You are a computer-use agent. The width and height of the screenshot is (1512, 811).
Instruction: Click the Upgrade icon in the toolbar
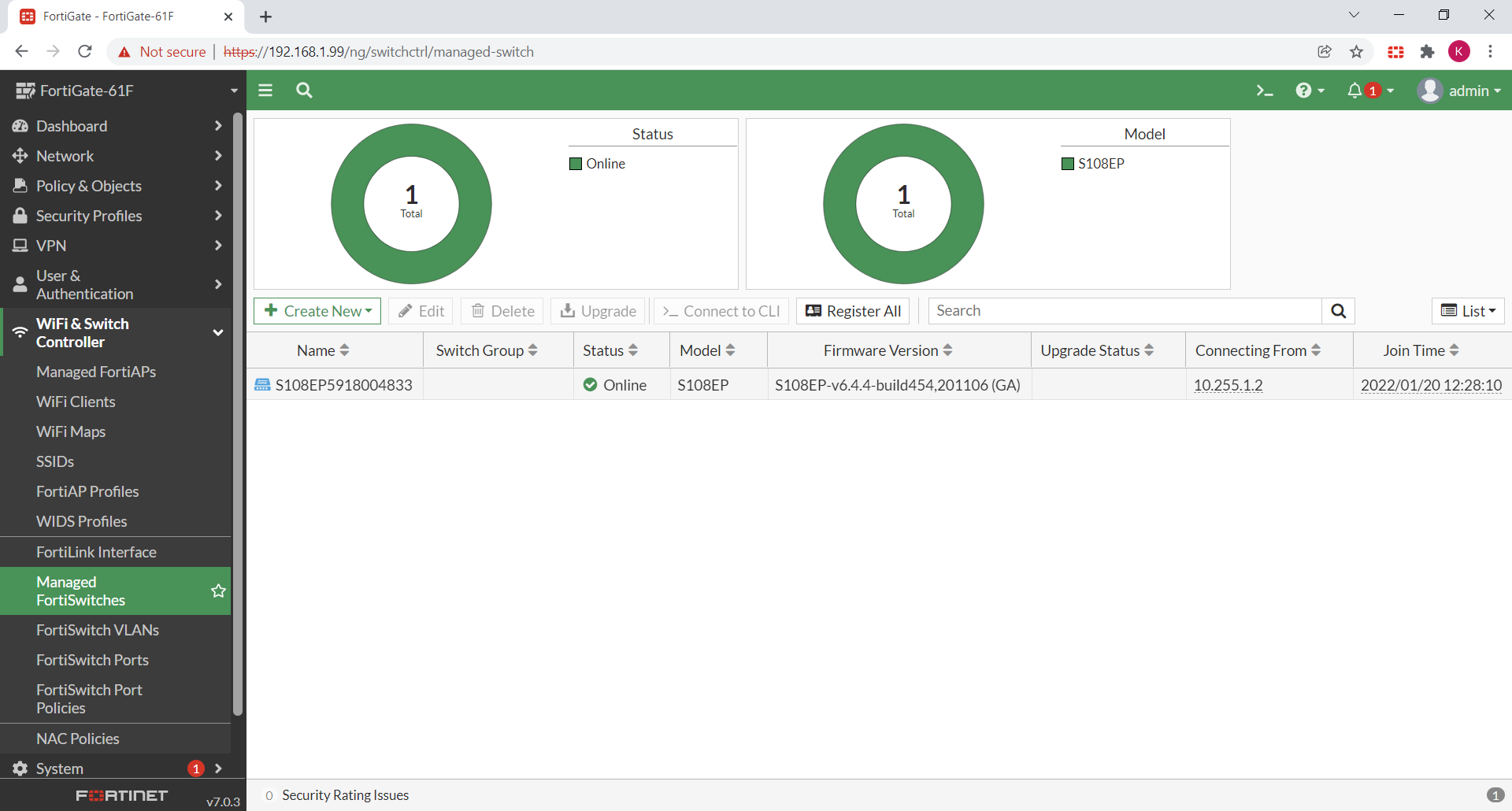(569, 310)
